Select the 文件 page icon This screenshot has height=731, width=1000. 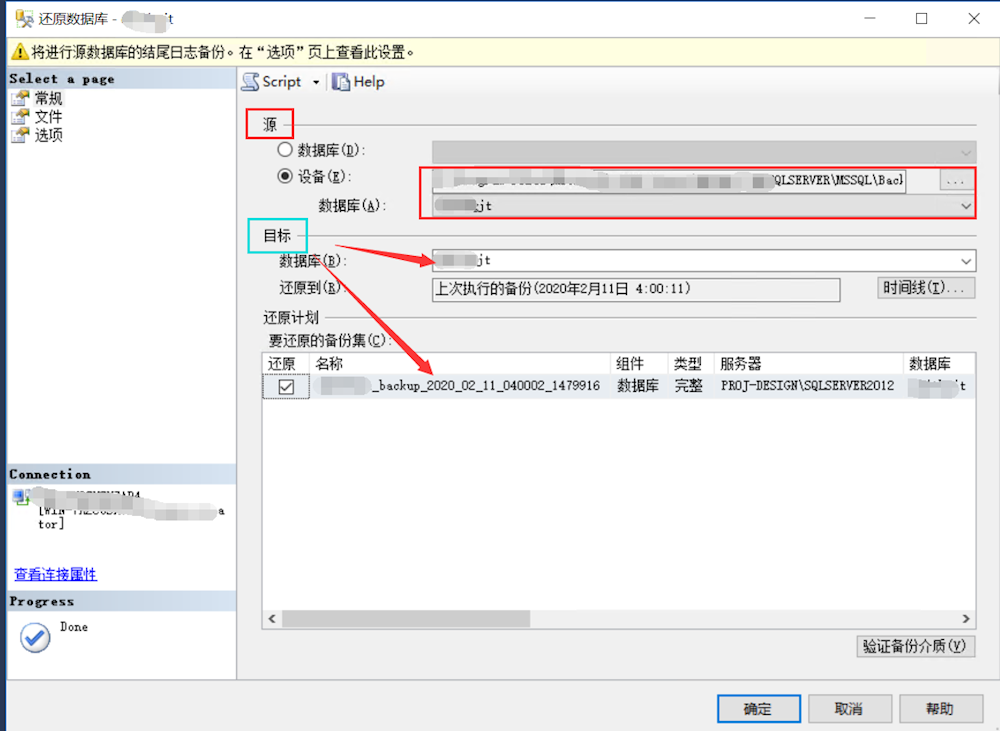pos(21,117)
